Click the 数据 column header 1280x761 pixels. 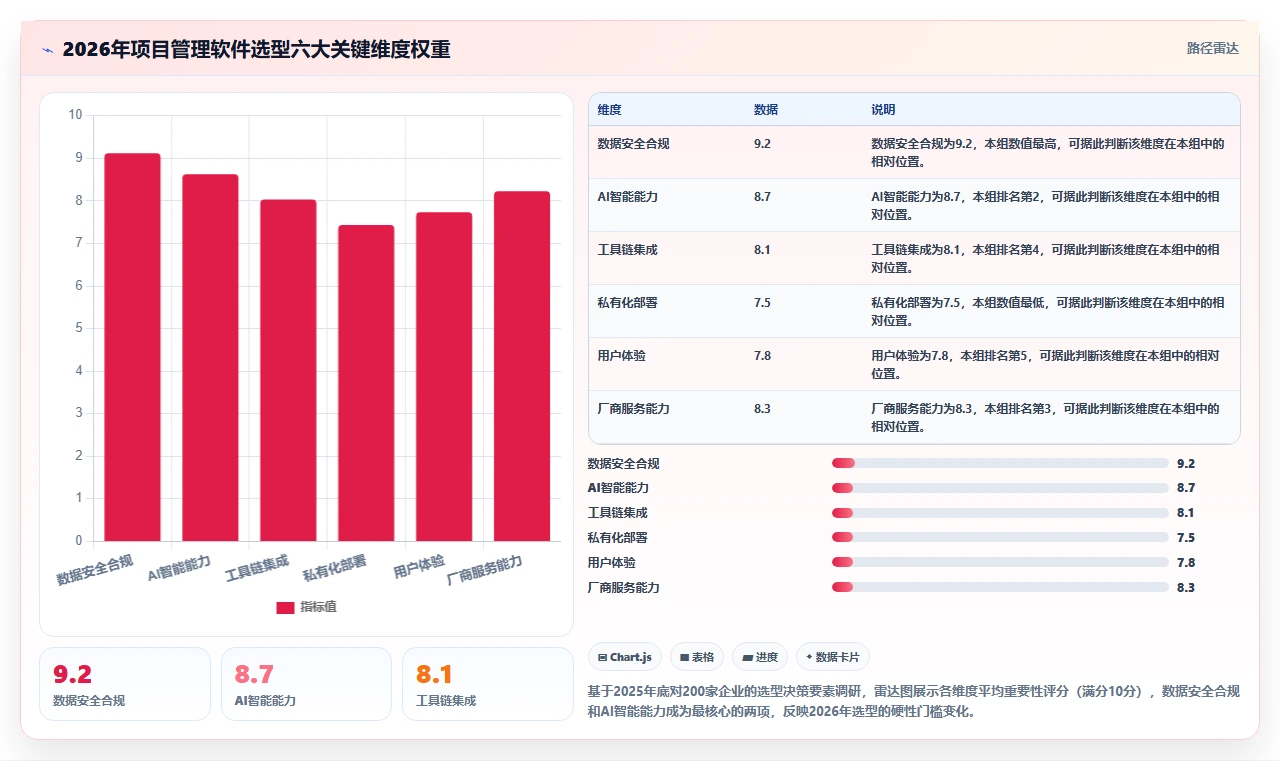coord(766,110)
